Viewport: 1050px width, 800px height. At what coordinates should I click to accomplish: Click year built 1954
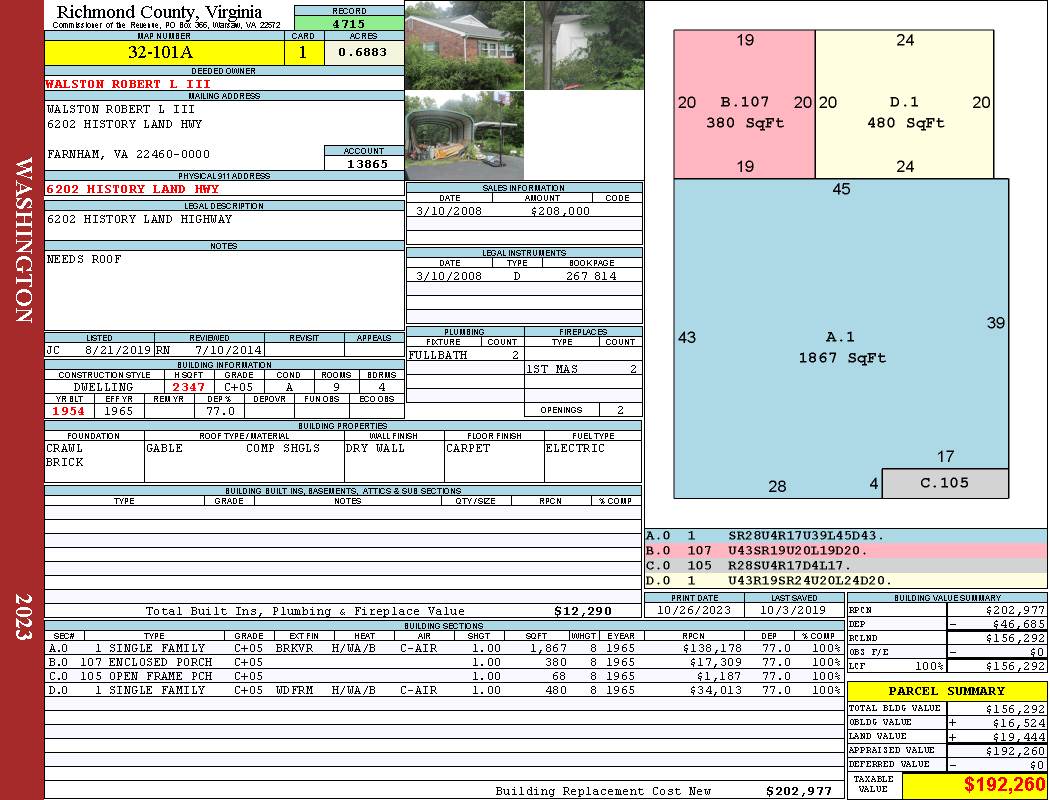coord(69,411)
